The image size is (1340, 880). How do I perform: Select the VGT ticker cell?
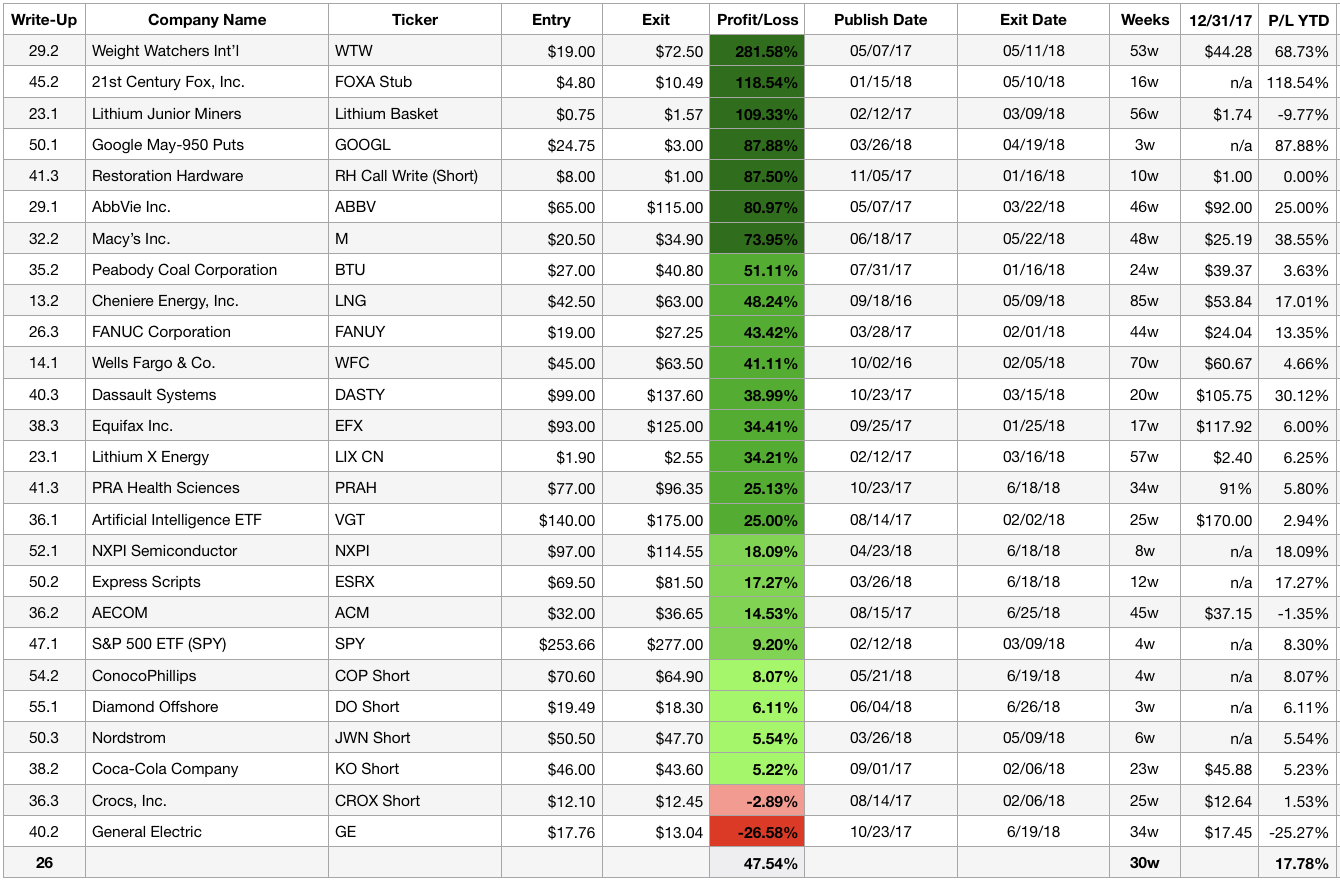[415, 520]
